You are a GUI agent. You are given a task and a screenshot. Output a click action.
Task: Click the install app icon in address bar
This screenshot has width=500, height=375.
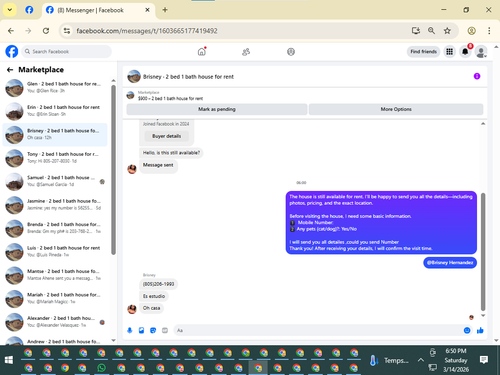point(416,31)
